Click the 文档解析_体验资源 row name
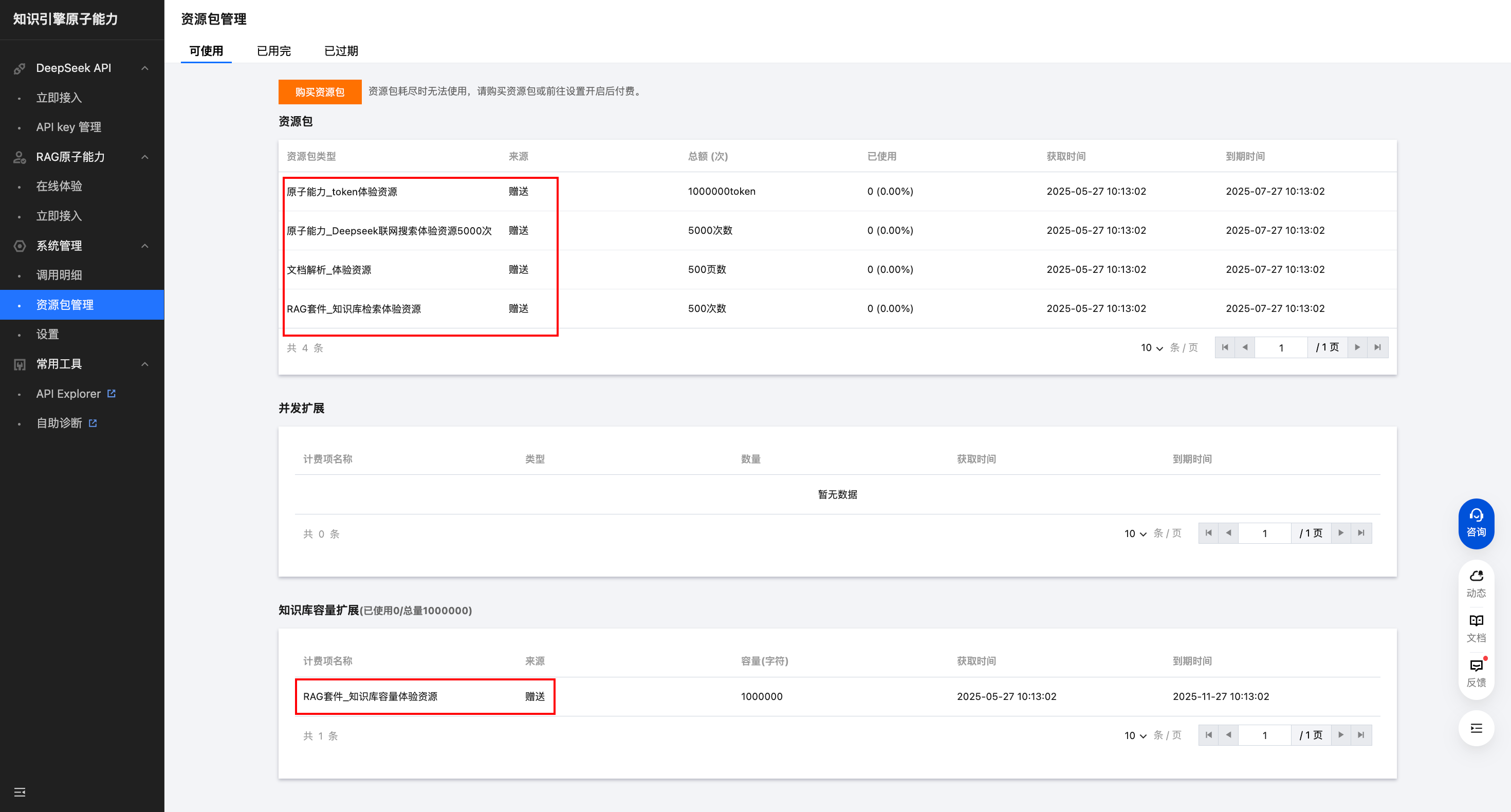Image resolution: width=1511 pixels, height=812 pixels. [329, 269]
